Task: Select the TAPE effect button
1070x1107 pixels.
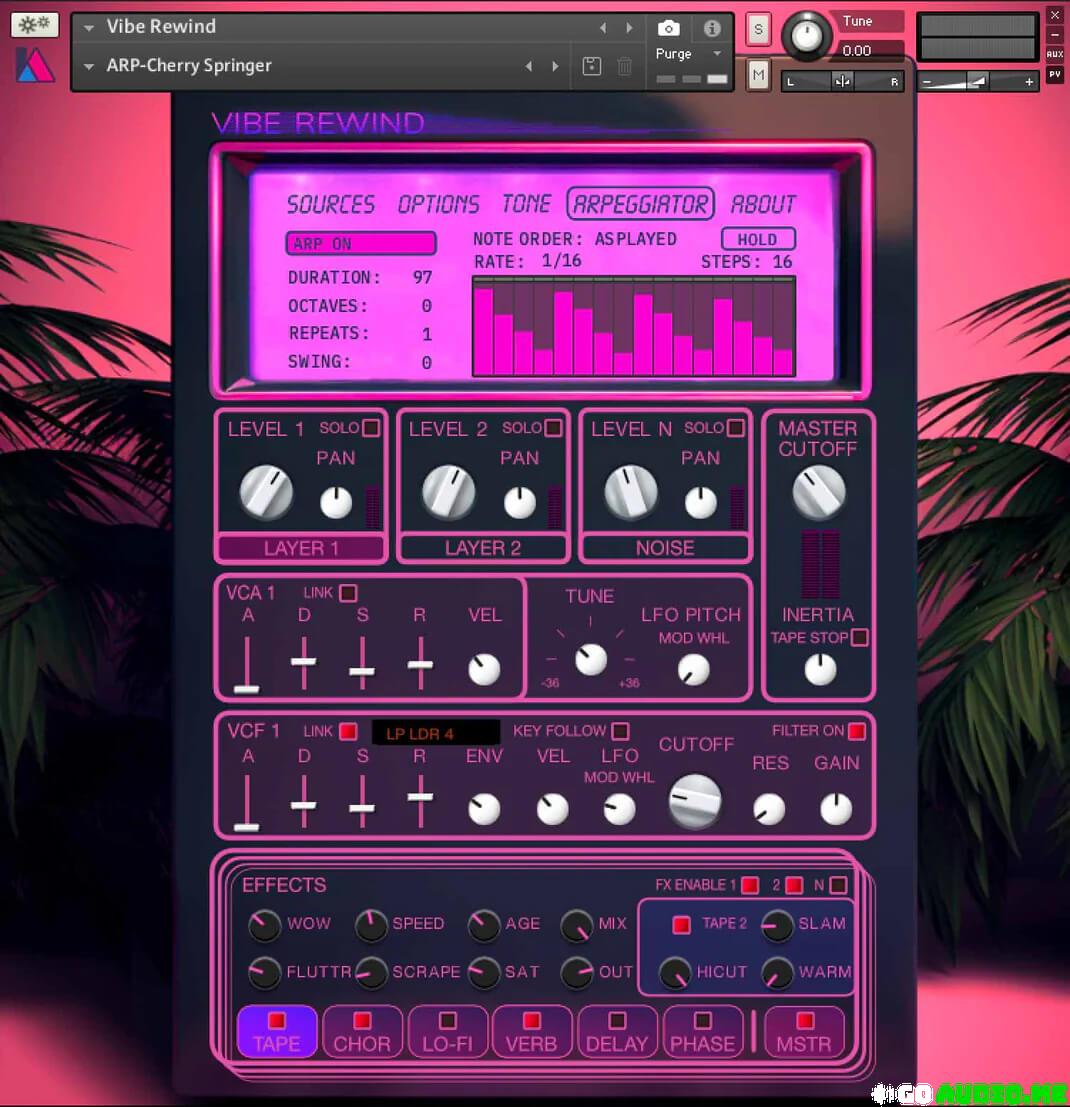Action: click(277, 1031)
